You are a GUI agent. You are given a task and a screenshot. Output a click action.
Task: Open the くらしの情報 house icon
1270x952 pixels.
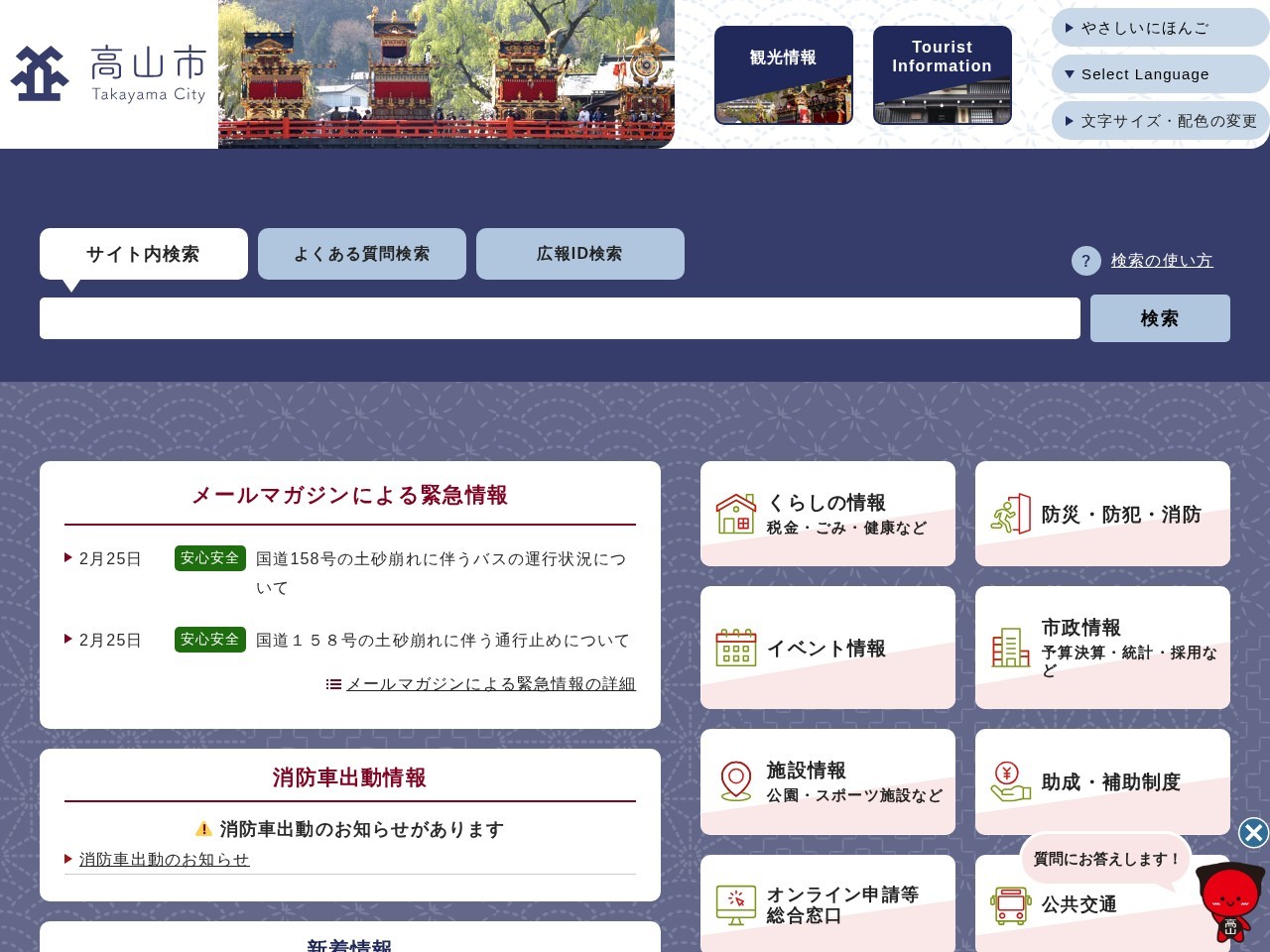tap(735, 513)
